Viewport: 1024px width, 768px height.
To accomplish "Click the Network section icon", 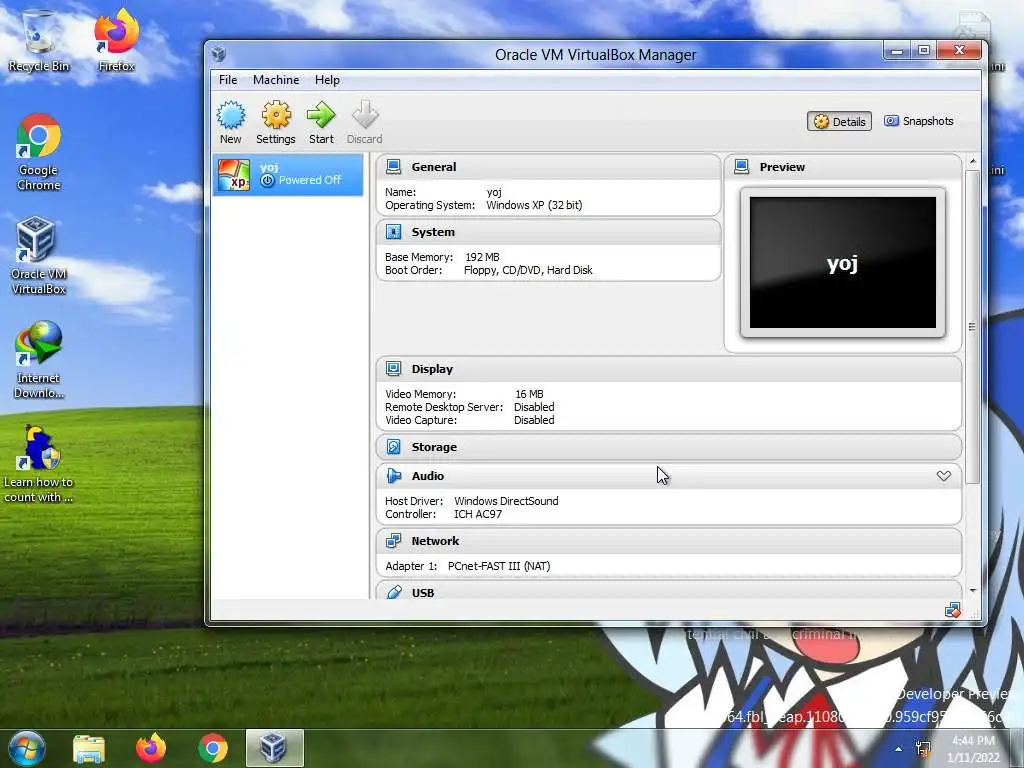I will 393,541.
